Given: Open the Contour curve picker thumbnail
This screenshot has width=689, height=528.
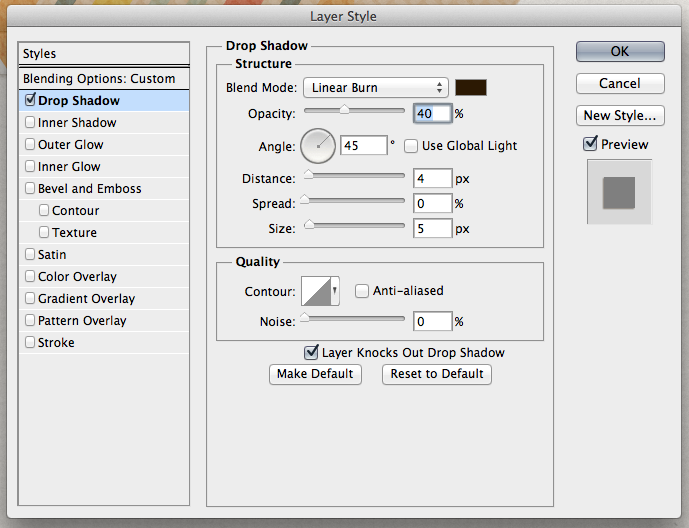Looking at the screenshot, I should tap(315, 291).
